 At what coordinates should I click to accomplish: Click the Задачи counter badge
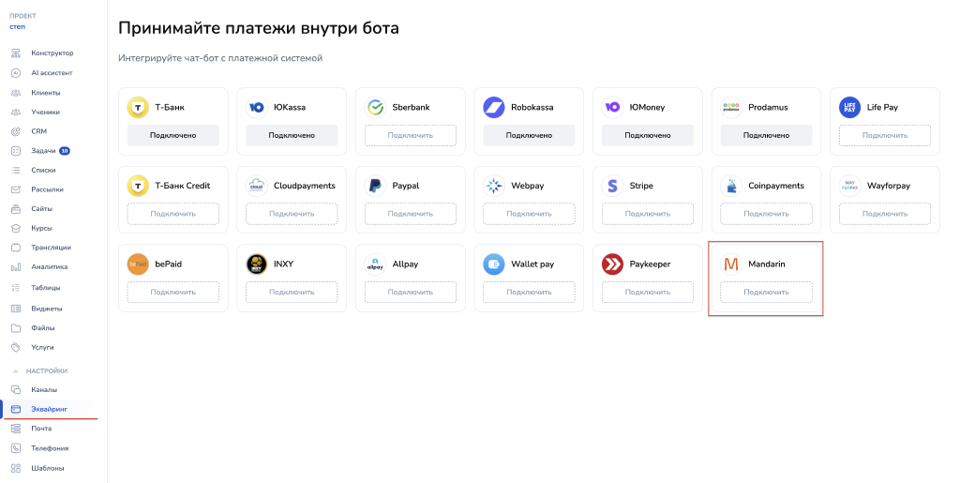coord(64,151)
